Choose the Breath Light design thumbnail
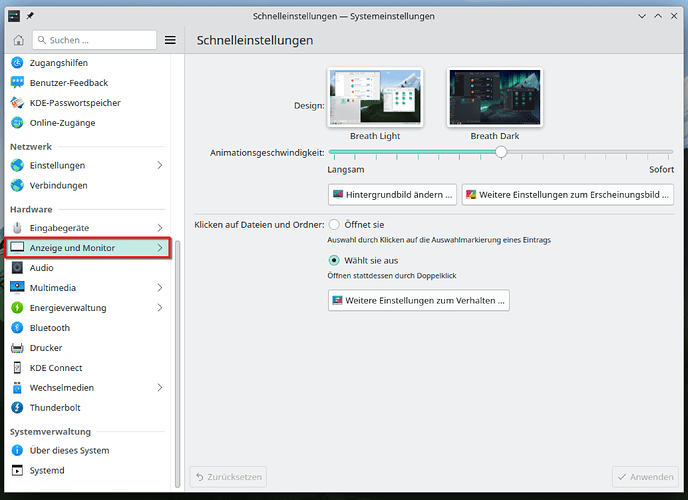 pos(375,97)
